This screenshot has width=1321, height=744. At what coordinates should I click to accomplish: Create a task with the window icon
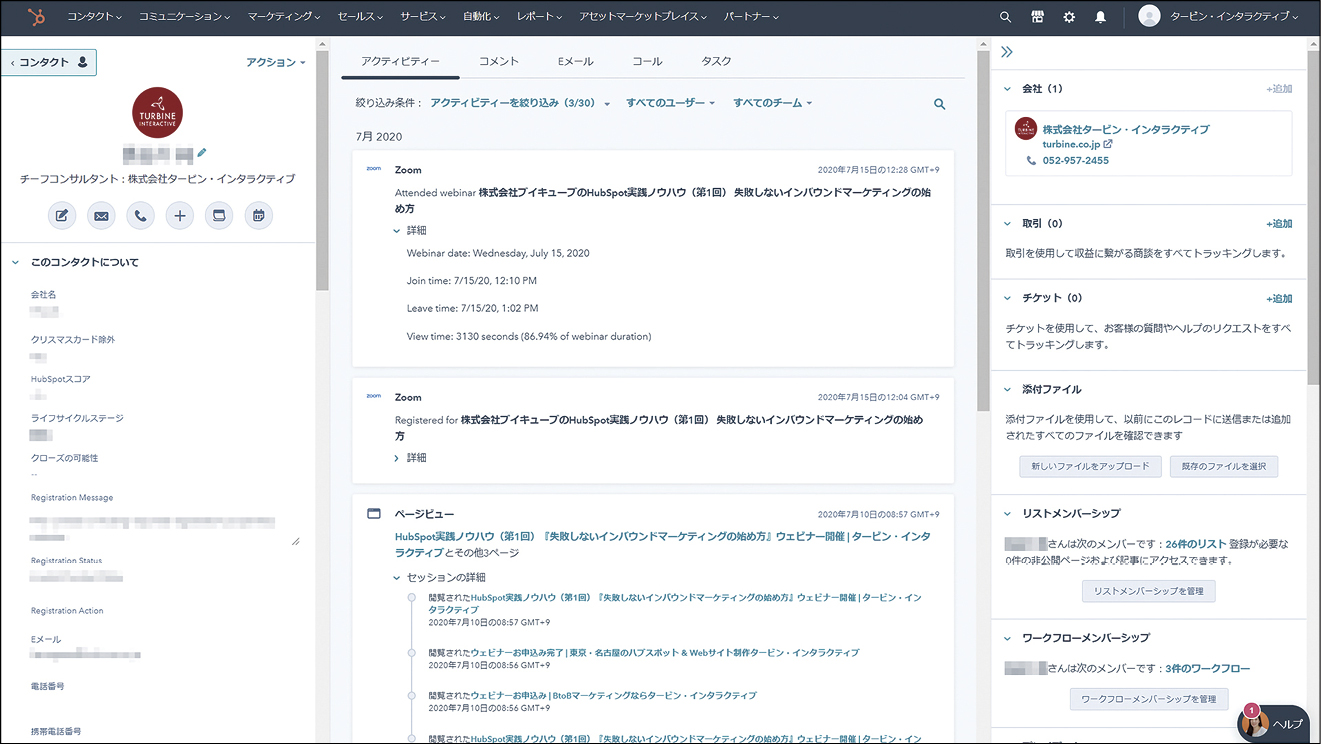tap(219, 215)
